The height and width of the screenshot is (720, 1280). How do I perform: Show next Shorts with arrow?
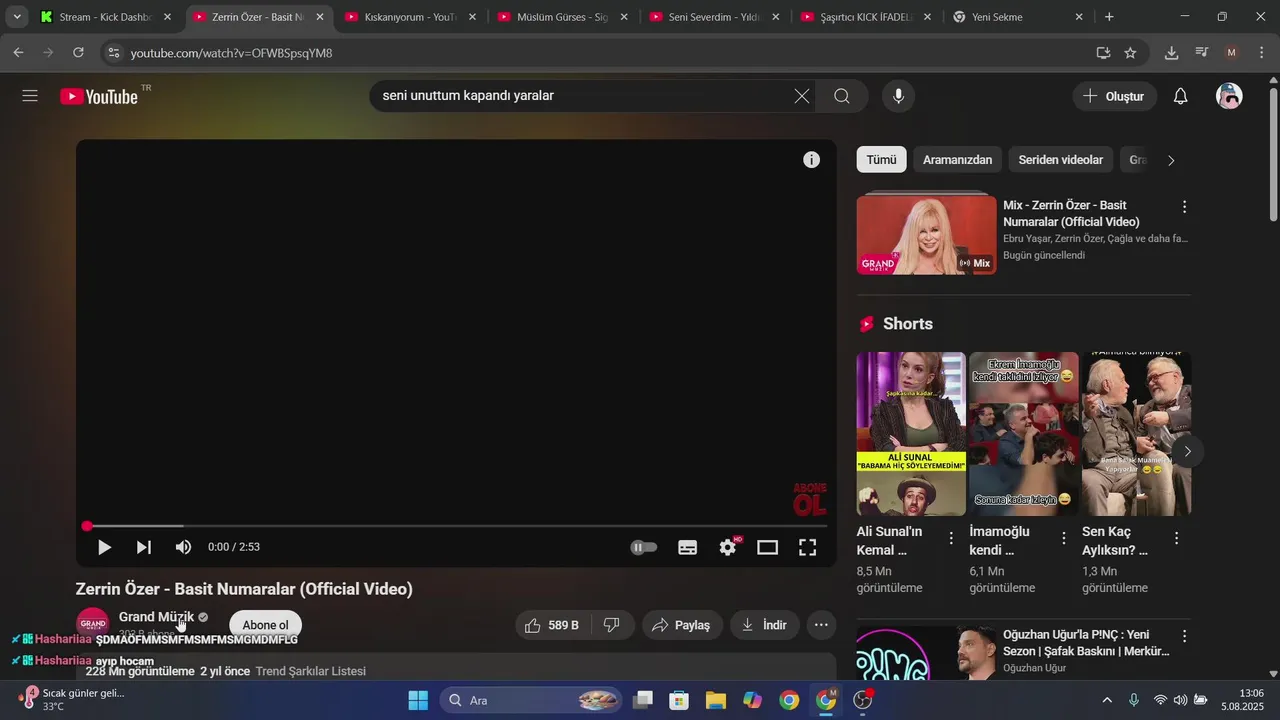[x=1187, y=451]
